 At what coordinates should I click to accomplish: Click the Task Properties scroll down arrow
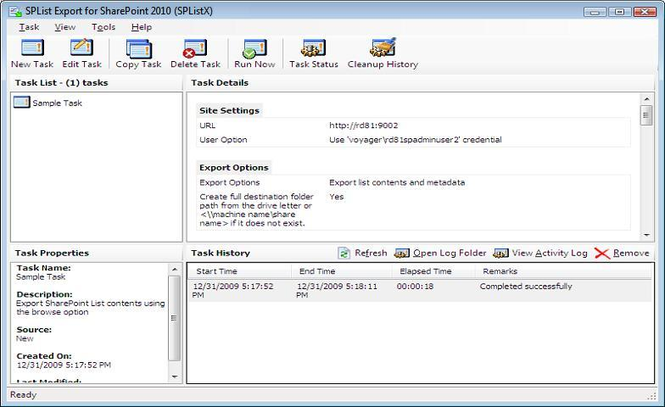coord(174,376)
